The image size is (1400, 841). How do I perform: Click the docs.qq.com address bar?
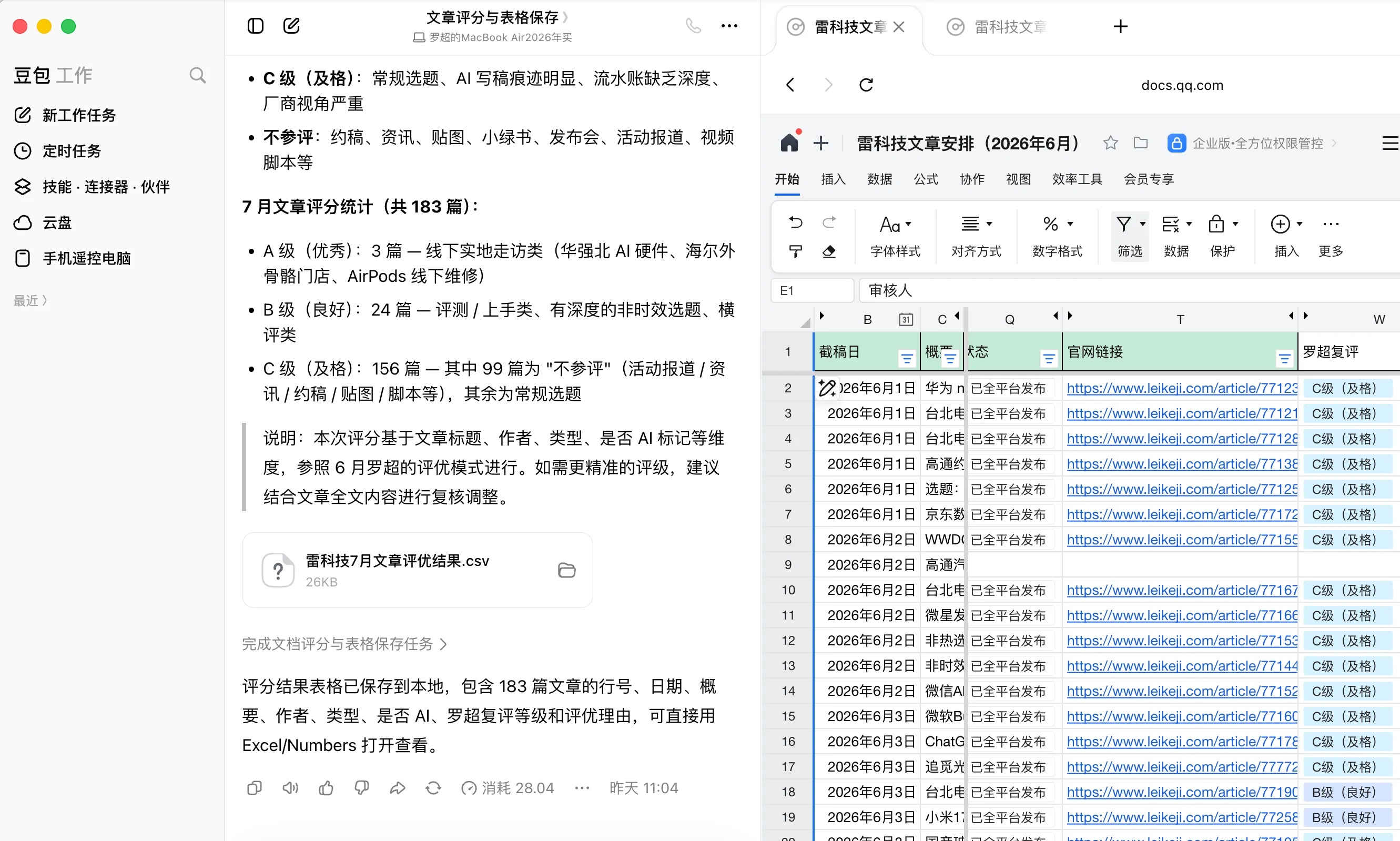pyautogui.click(x=1182, y=85)
